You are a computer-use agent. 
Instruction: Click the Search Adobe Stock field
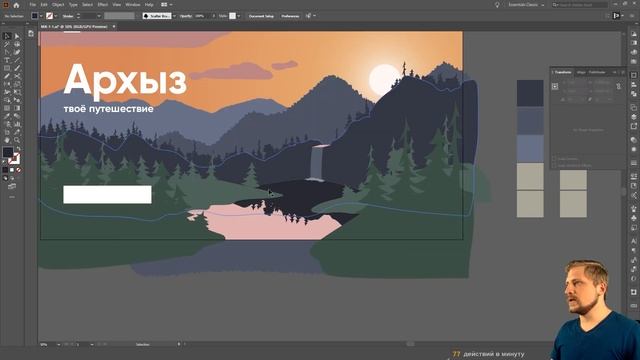pos(580,5)
